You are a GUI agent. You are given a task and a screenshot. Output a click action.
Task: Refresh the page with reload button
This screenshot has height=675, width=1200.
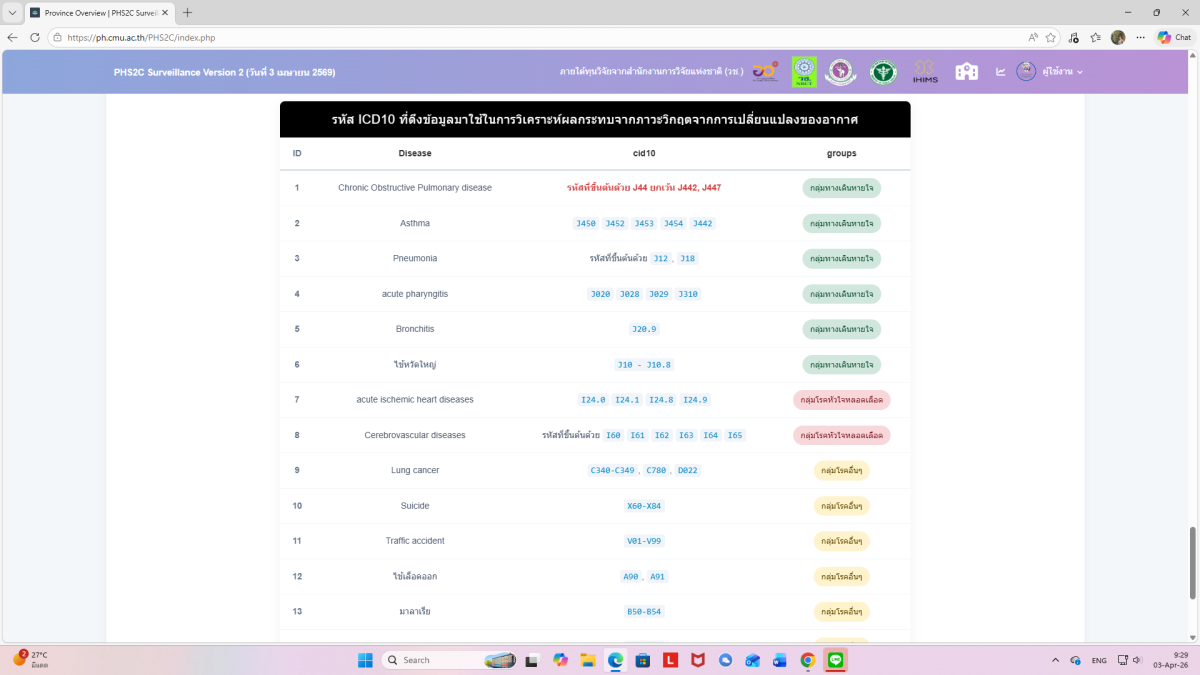click(35, 37)
